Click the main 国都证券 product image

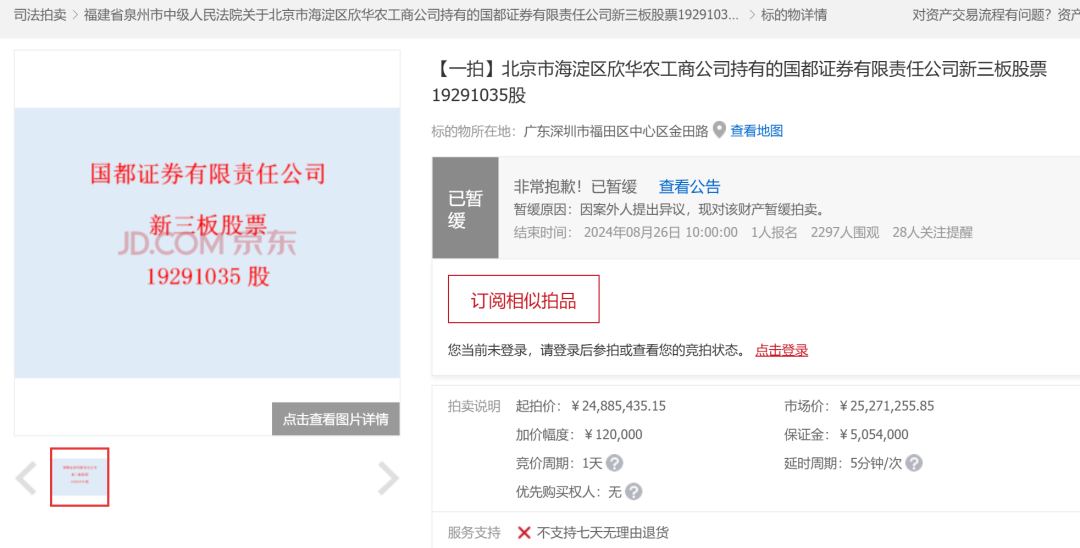click(x=207, y=242)
